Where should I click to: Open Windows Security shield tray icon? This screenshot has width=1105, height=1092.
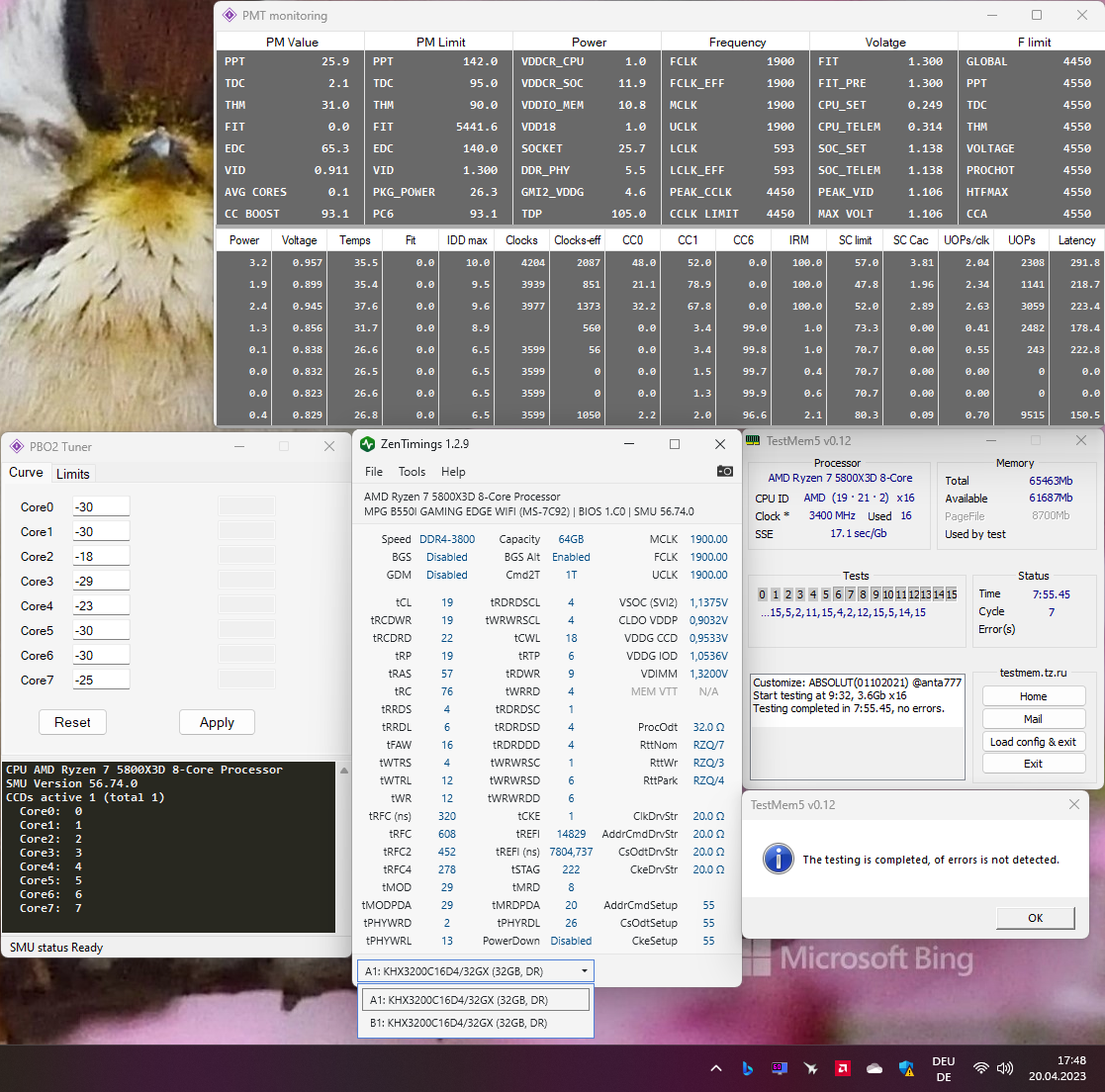pyautogui.click(x=906, y=1068)
